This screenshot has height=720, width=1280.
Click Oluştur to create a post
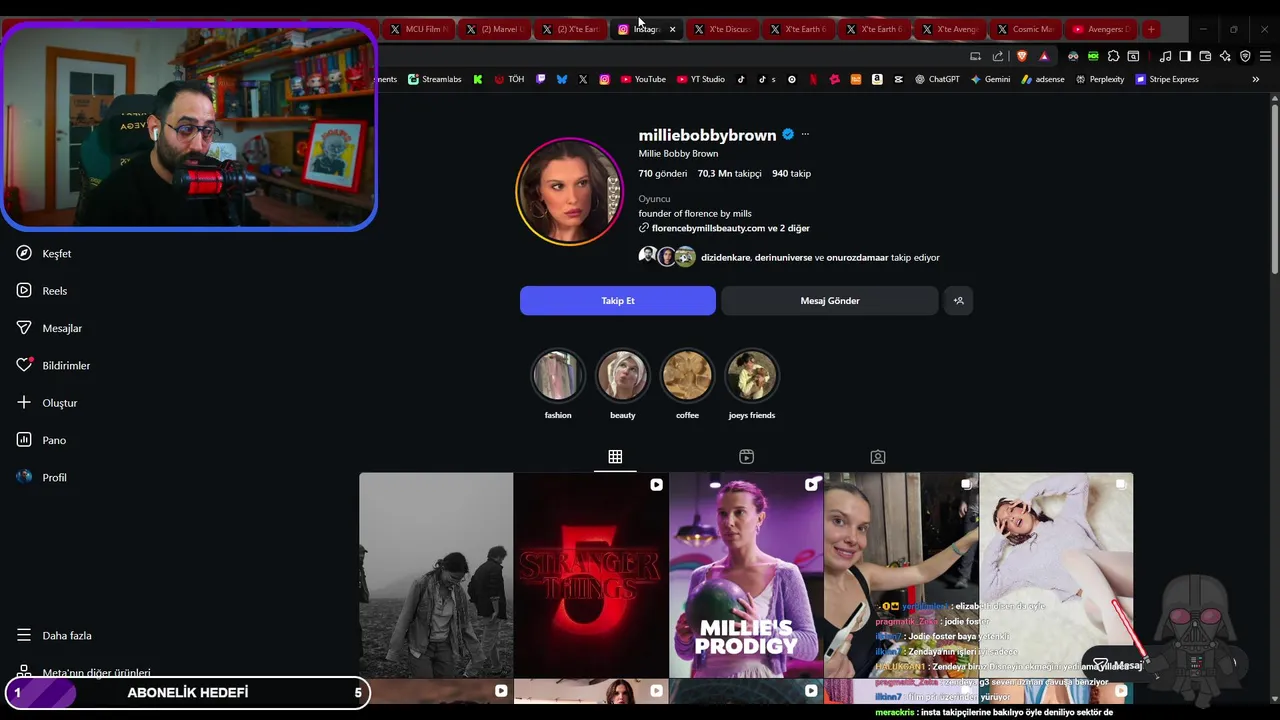(47, 403)
